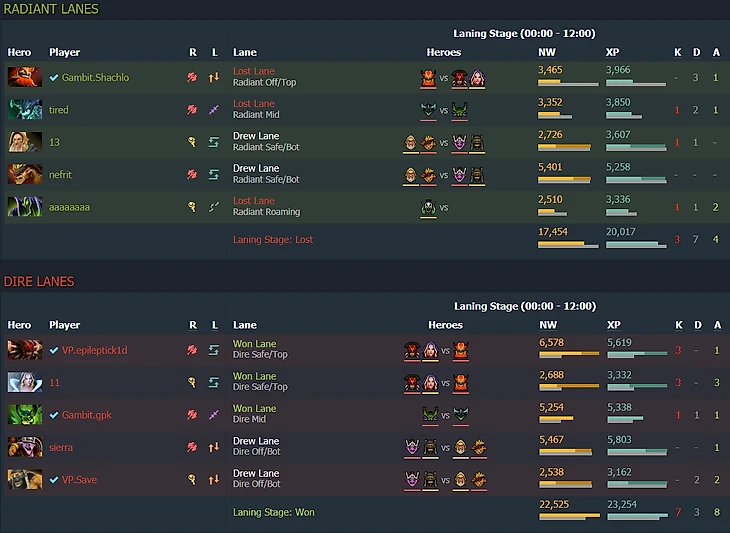Screen dimensions: 730x533
Task: Click the core role icon for nefrit
Action: (x=192, y=175)
